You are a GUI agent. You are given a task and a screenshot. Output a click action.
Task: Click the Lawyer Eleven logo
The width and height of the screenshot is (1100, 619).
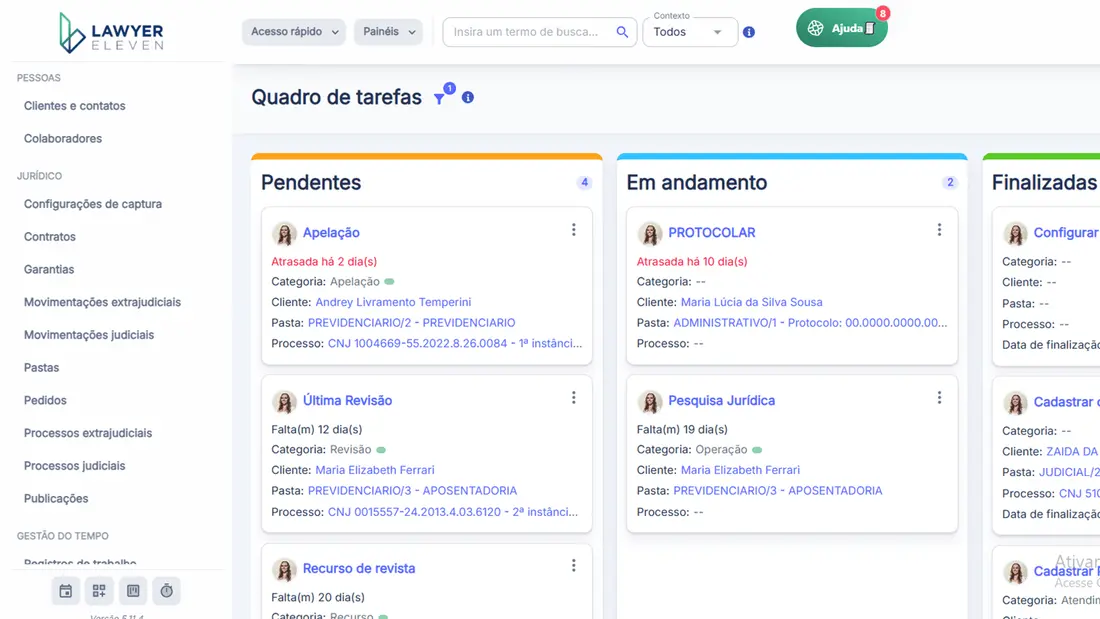(111, 33)
